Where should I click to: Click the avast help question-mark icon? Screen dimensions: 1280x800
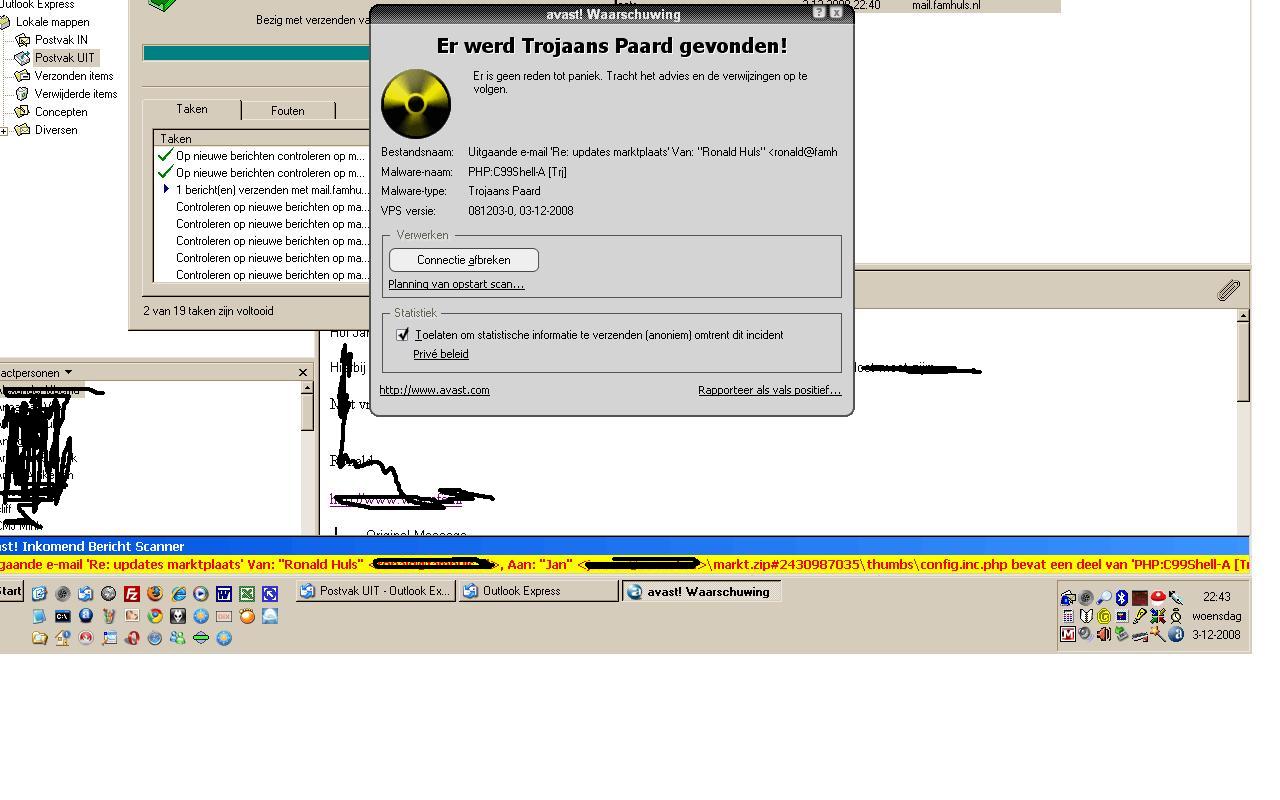pyautogui.click(x=819, y=13)
